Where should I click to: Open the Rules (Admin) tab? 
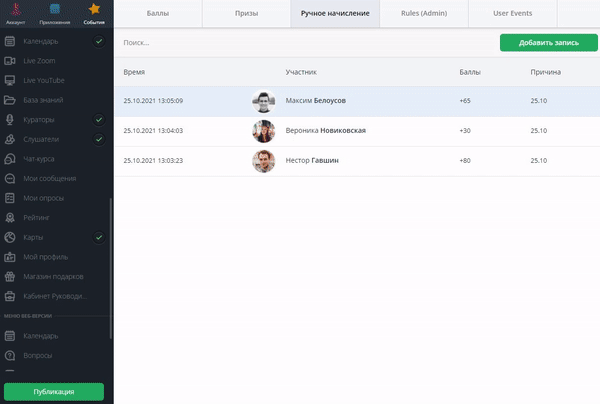tap(424, 13)
